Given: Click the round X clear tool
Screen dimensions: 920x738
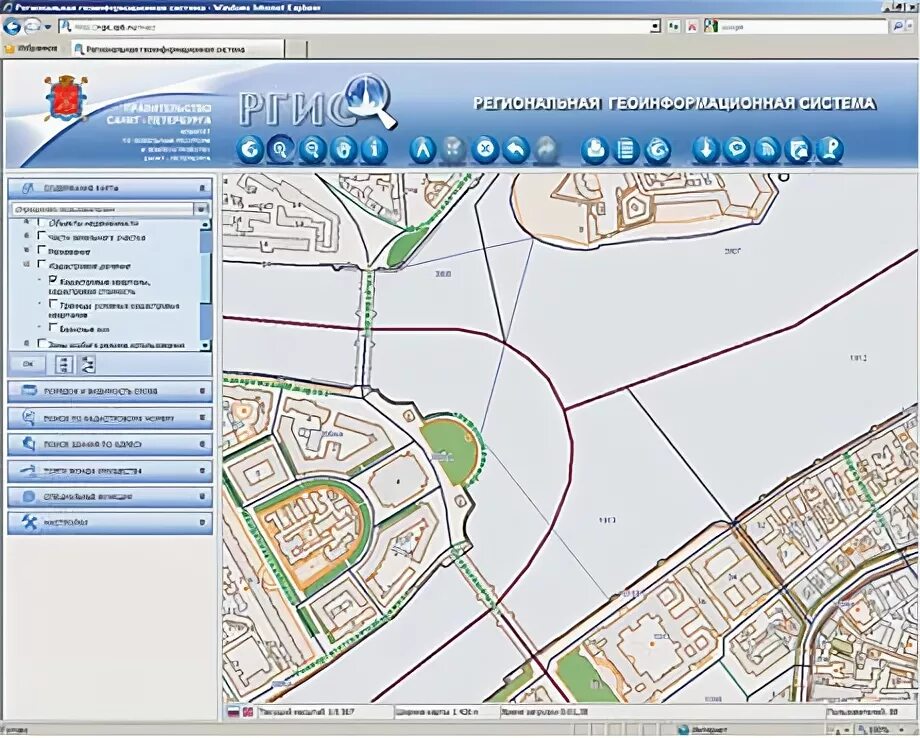Looking at the screenshot, I should [483, 149].
